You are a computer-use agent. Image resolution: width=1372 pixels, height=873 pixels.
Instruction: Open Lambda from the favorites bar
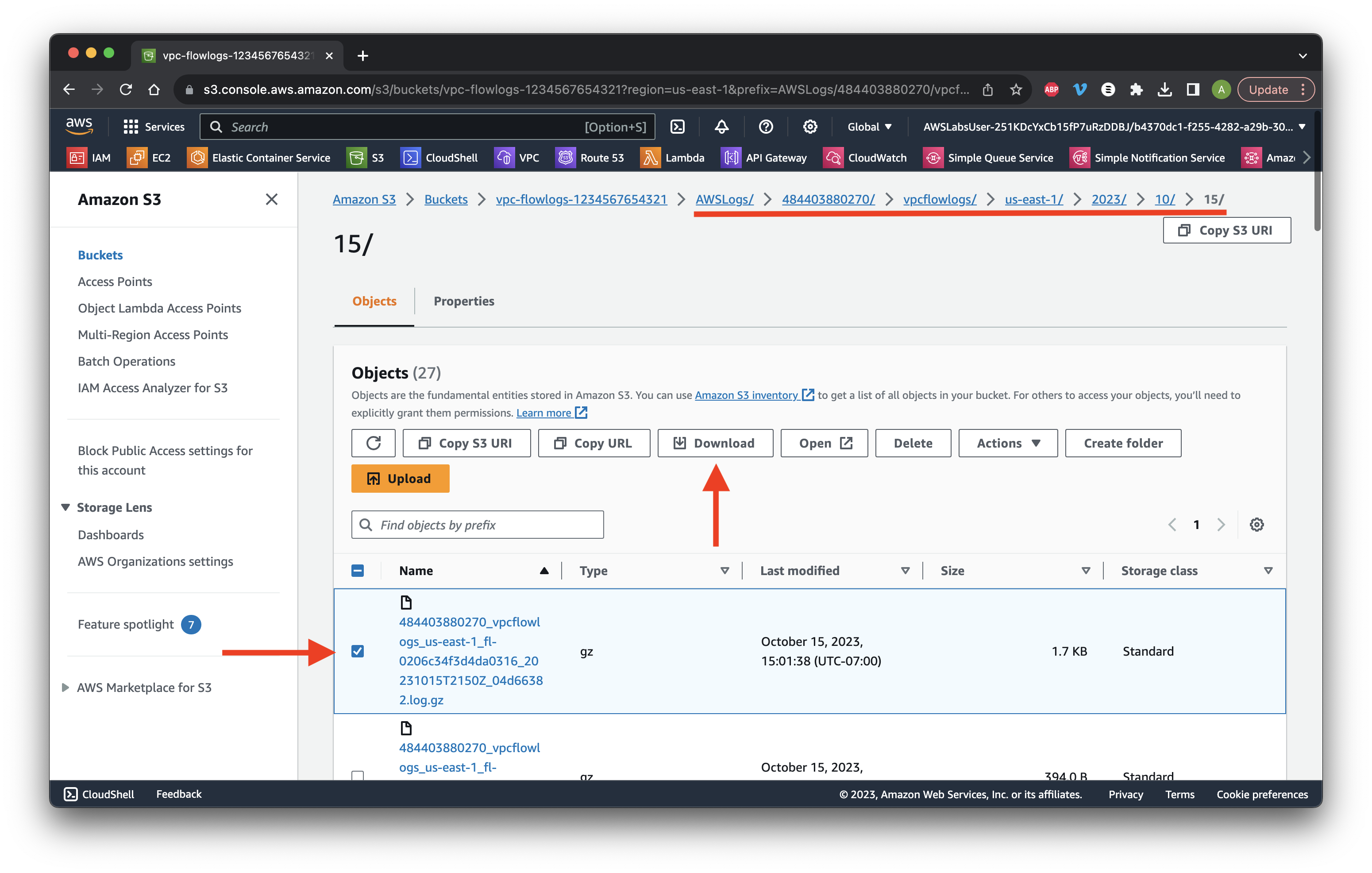[673, 158]
